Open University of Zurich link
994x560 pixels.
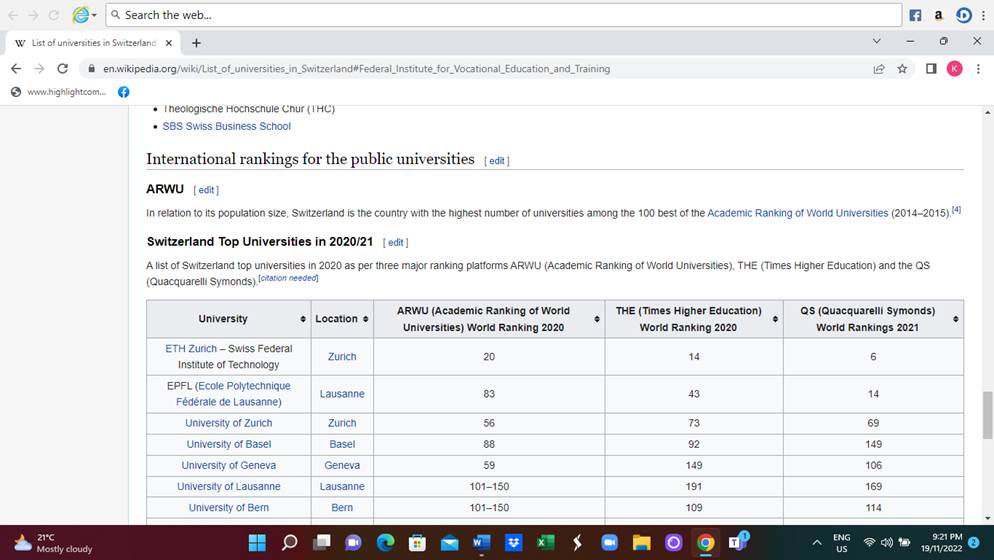point(228,423)
